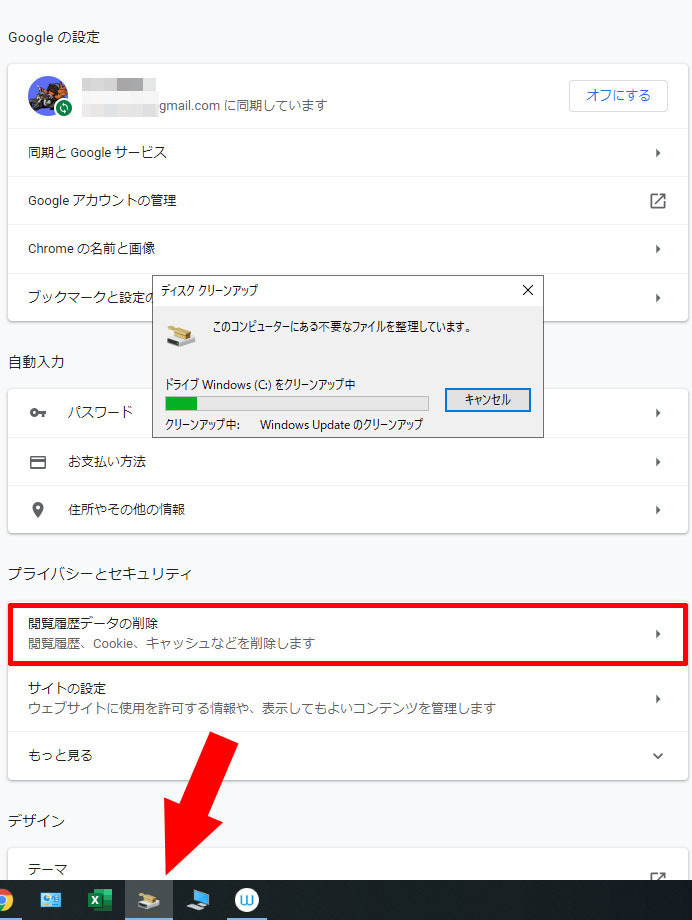Viewport: 692px width, 920px height.
Task: Open external link icon for Google アカウントの管理
Action: (658, 201)
